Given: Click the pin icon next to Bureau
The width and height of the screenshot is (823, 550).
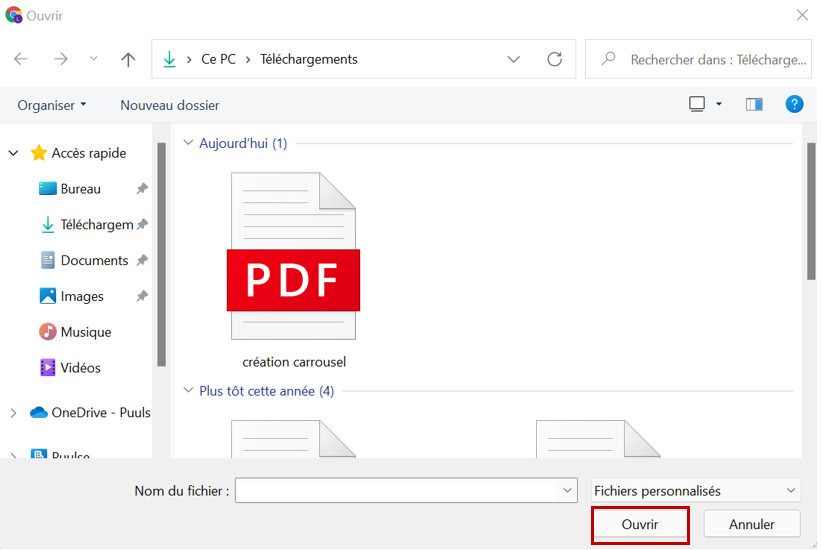Looking at the screenshot, I should (142, 188).
